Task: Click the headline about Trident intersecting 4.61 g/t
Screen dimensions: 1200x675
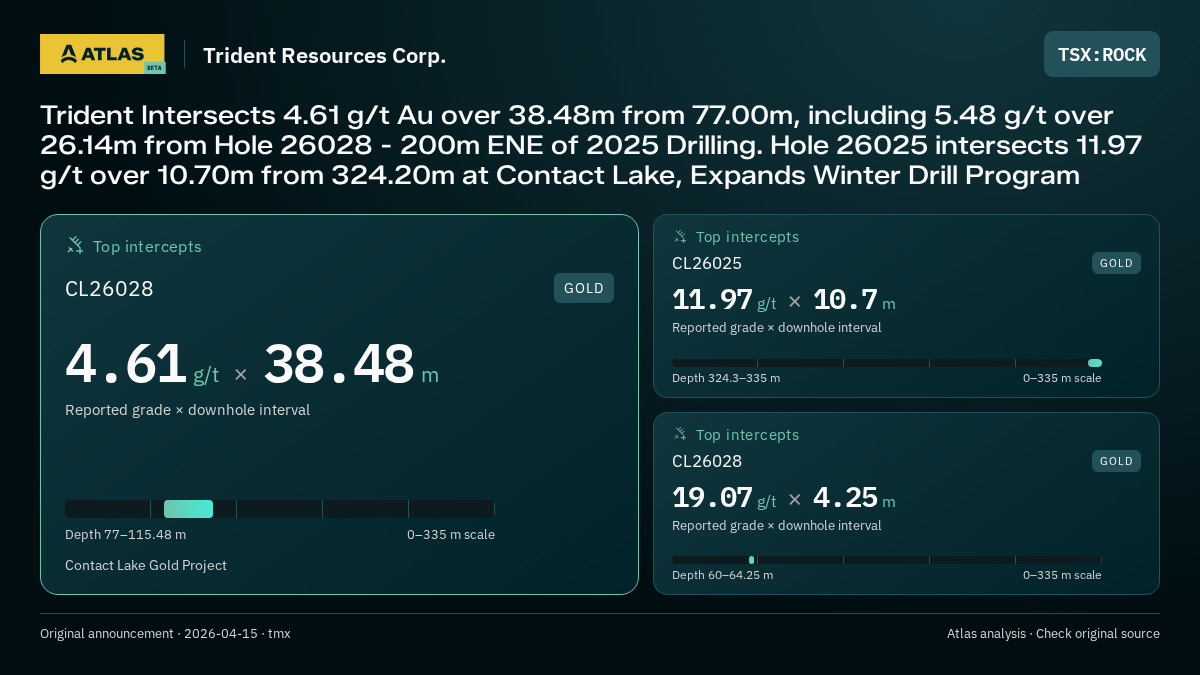Action: click(591, 145)
